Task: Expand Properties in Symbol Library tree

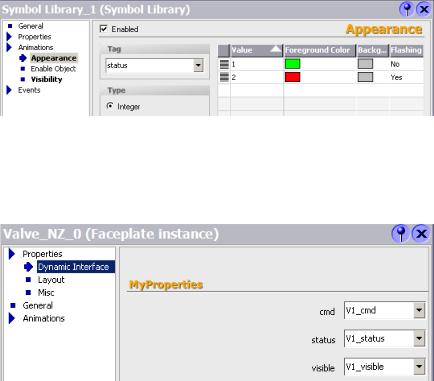Action: [9, 37]
